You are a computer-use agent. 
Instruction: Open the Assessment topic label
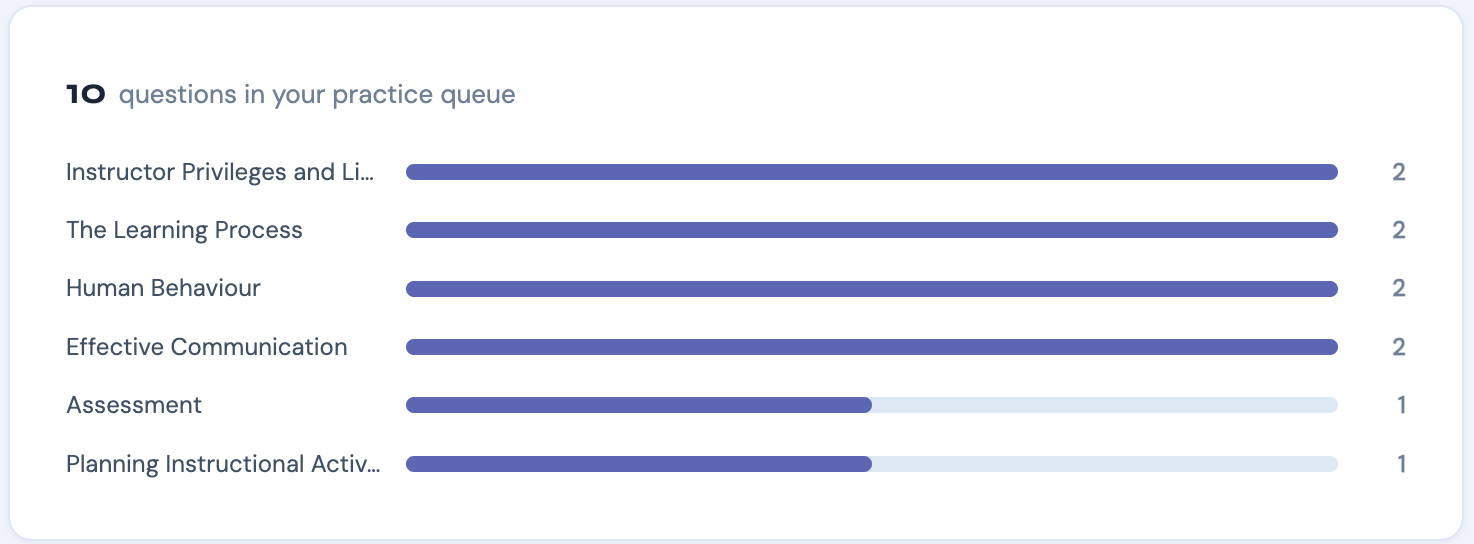134,405
